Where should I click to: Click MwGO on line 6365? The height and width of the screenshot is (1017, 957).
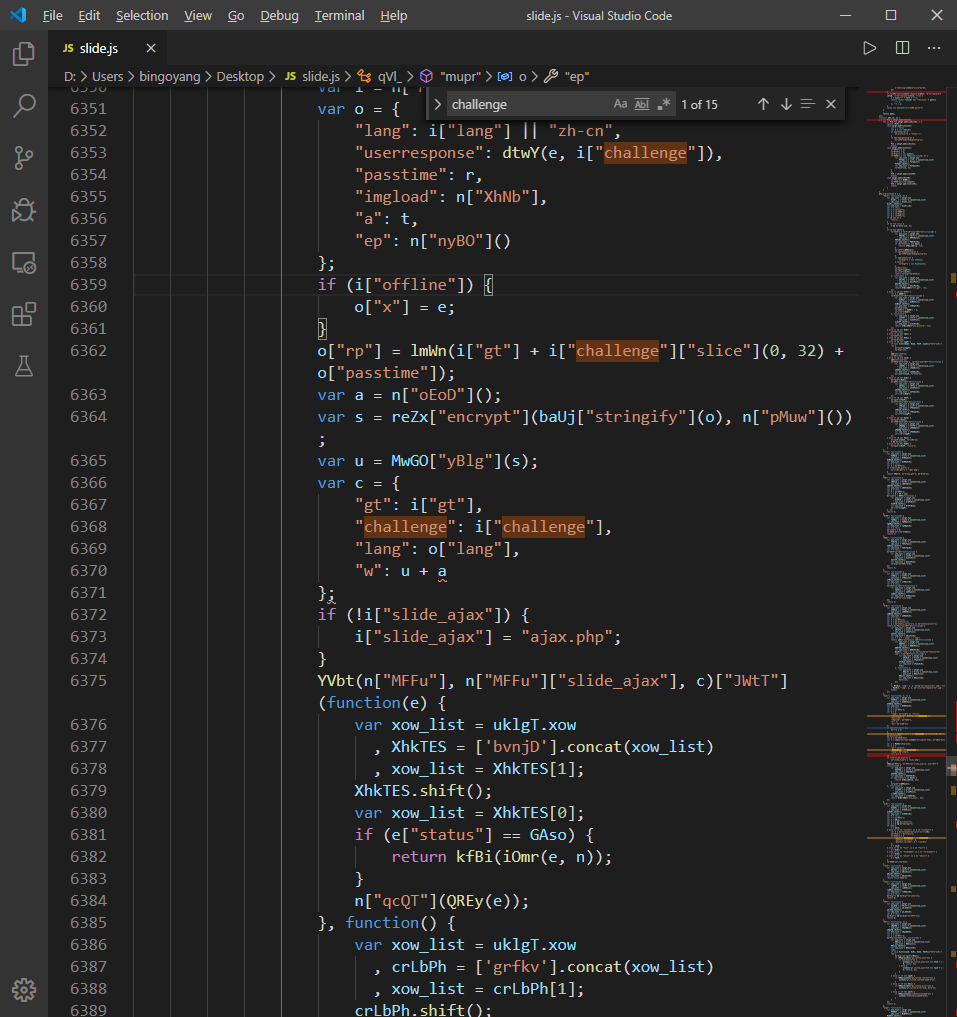(x=409, y=461)
